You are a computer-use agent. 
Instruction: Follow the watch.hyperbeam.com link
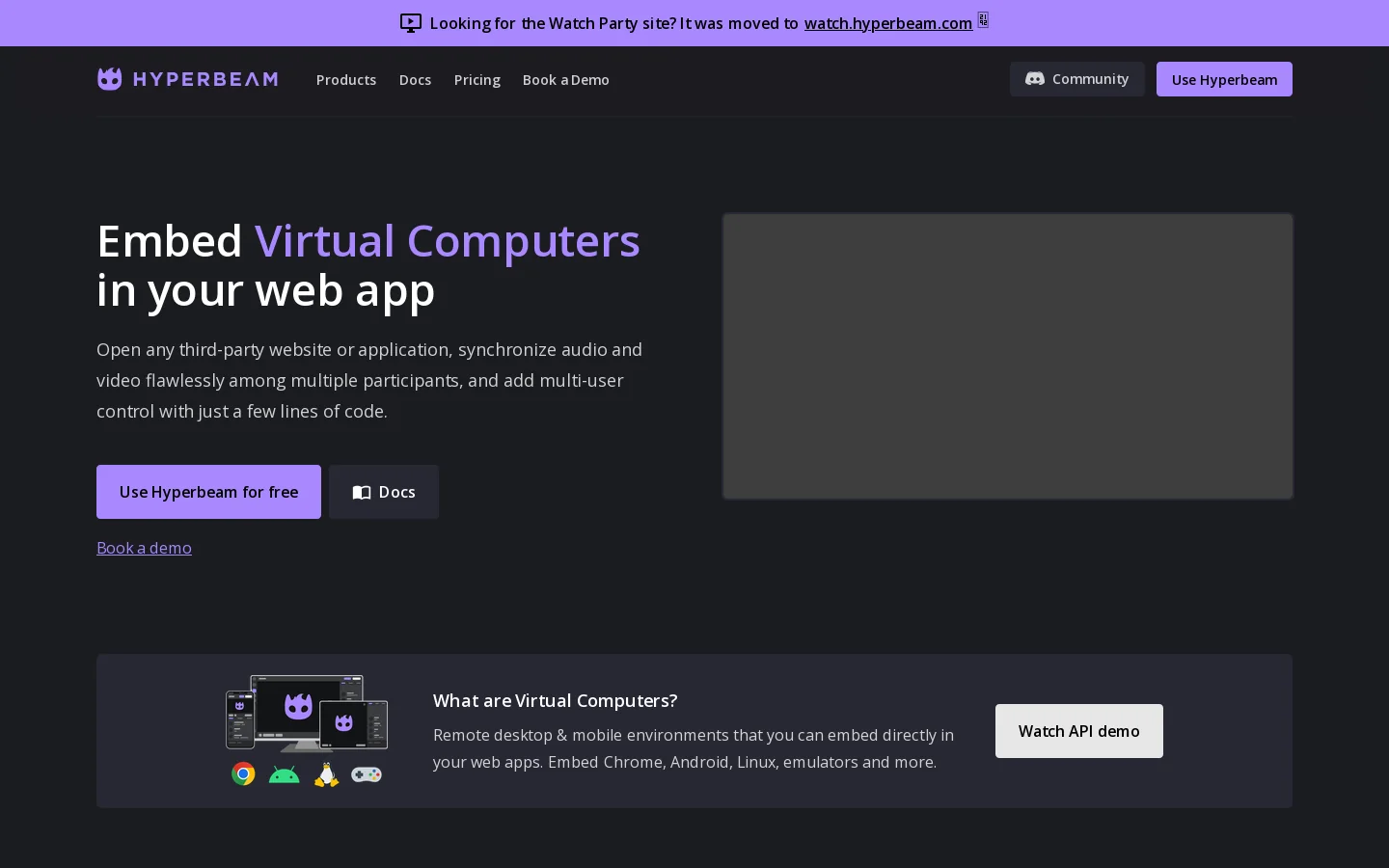tap(888, 23)
